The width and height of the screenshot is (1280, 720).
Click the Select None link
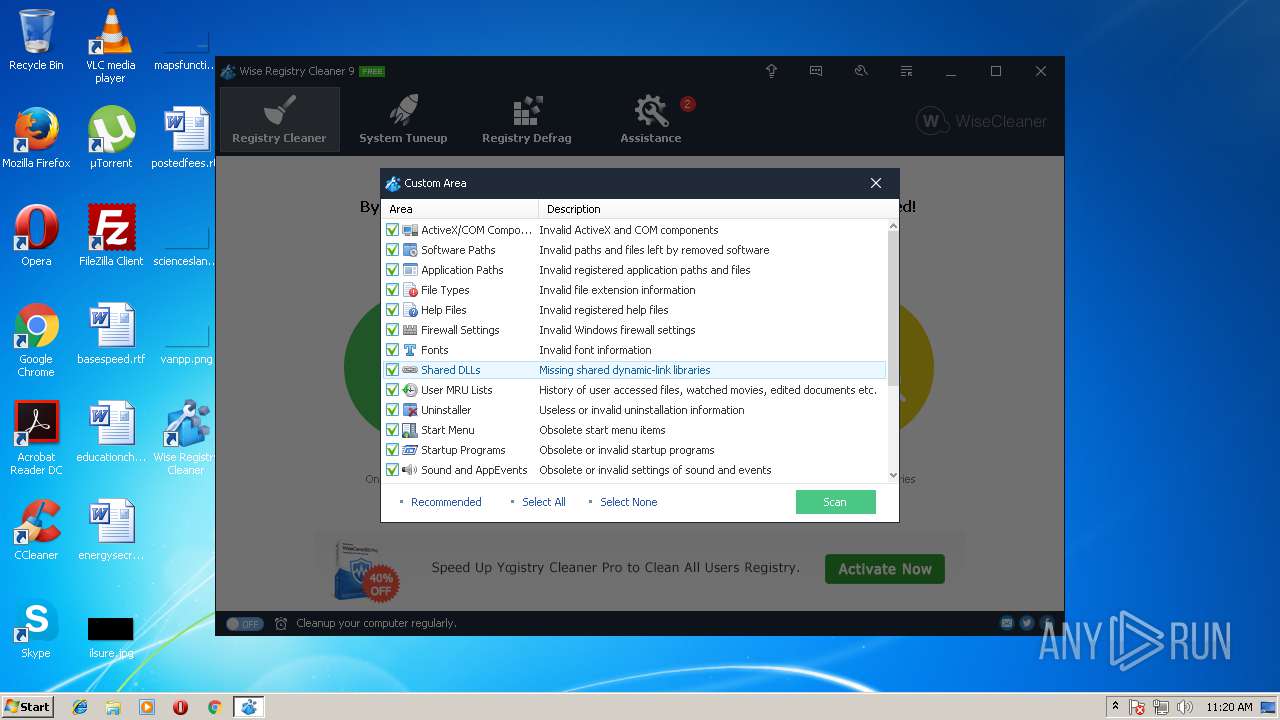[x=628, y=502]
